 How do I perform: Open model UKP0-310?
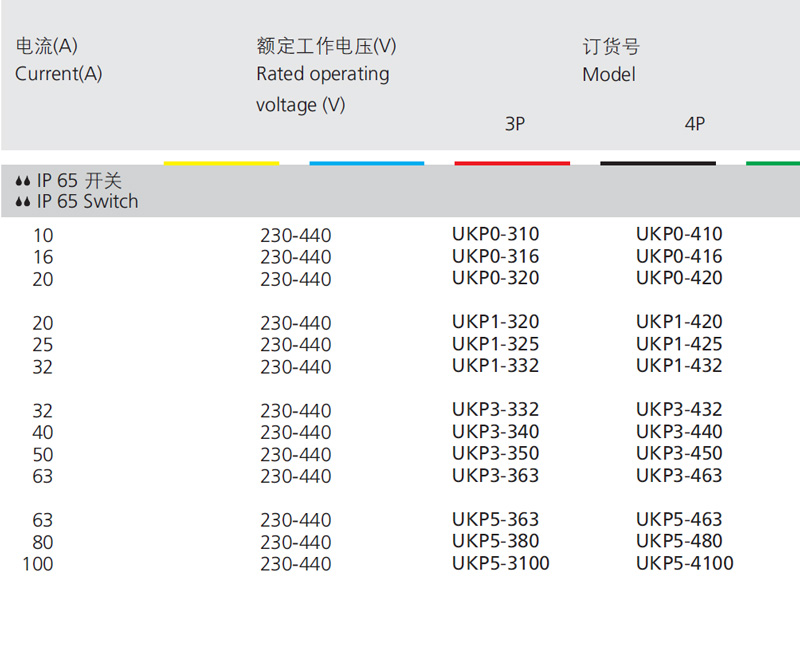coord(495,235)
